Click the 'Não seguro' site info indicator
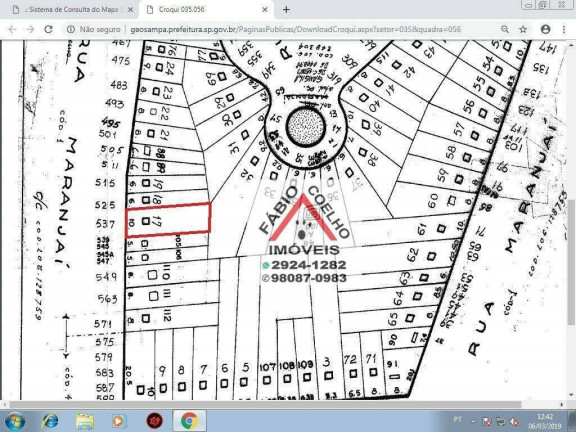This screenshot has height=432, width=576. (x=94, y=29)
